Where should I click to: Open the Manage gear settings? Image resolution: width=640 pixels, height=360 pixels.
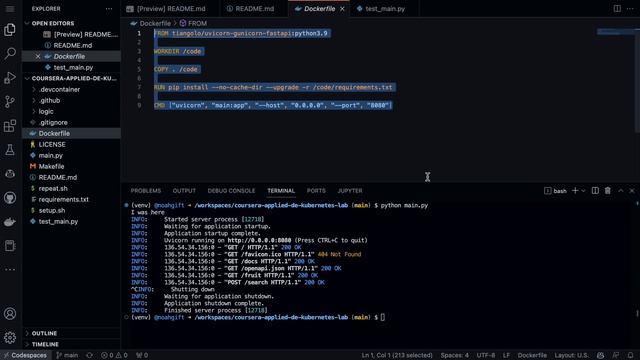pyautogui.click(x=10, y=338)
